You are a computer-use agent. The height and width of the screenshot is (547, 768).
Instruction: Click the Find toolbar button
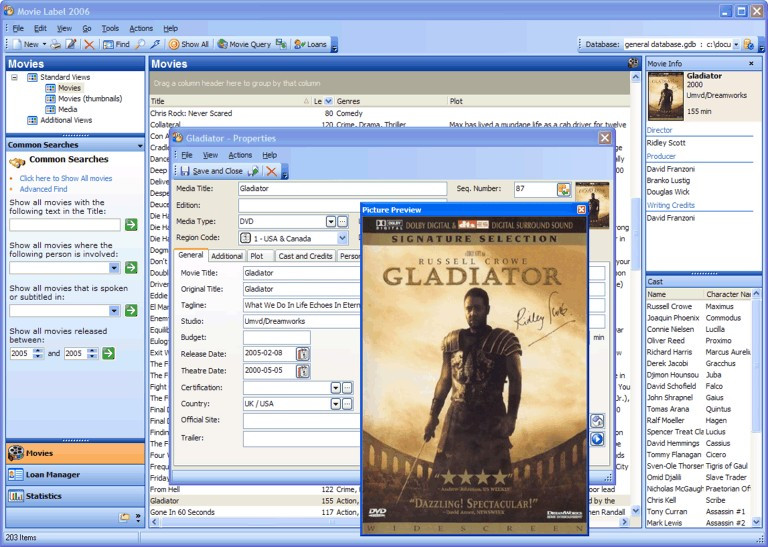(117, 44)
